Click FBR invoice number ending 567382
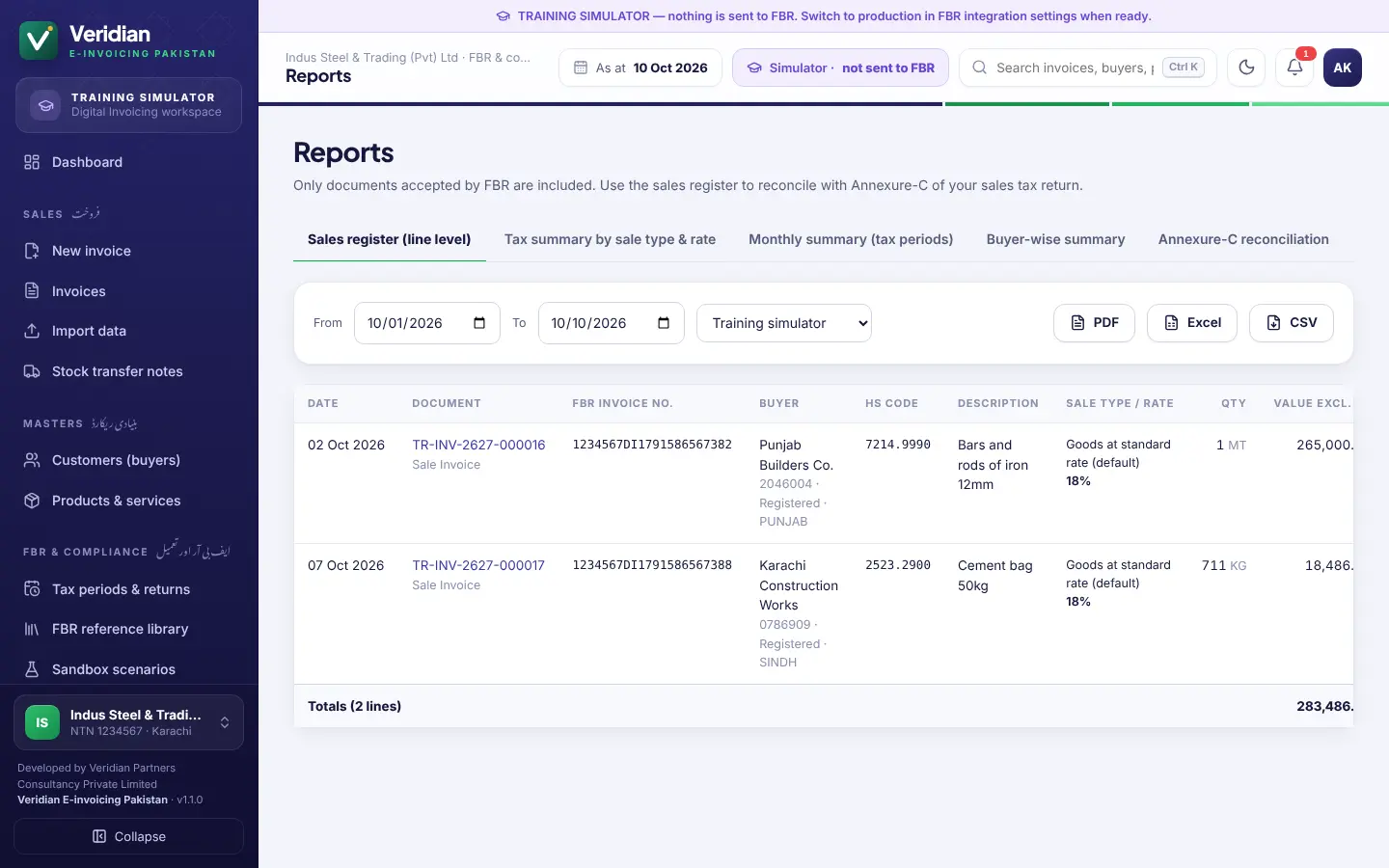The height and width of the screenshot is (868, 1389). point(652,445)
